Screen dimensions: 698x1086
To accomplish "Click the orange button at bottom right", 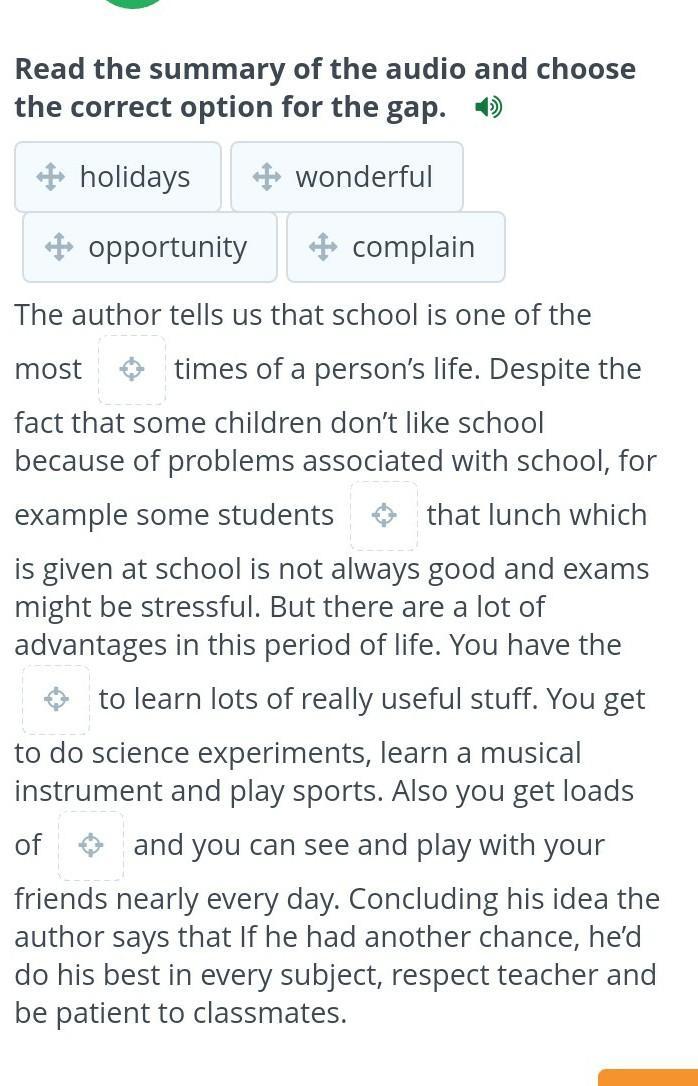I will pos(648,1078).
